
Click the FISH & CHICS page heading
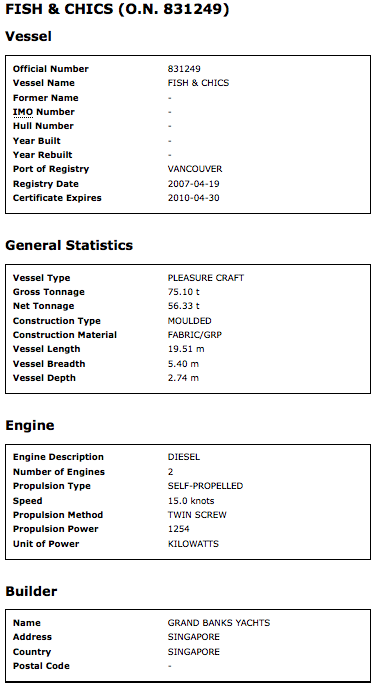(x=117, y=9)
